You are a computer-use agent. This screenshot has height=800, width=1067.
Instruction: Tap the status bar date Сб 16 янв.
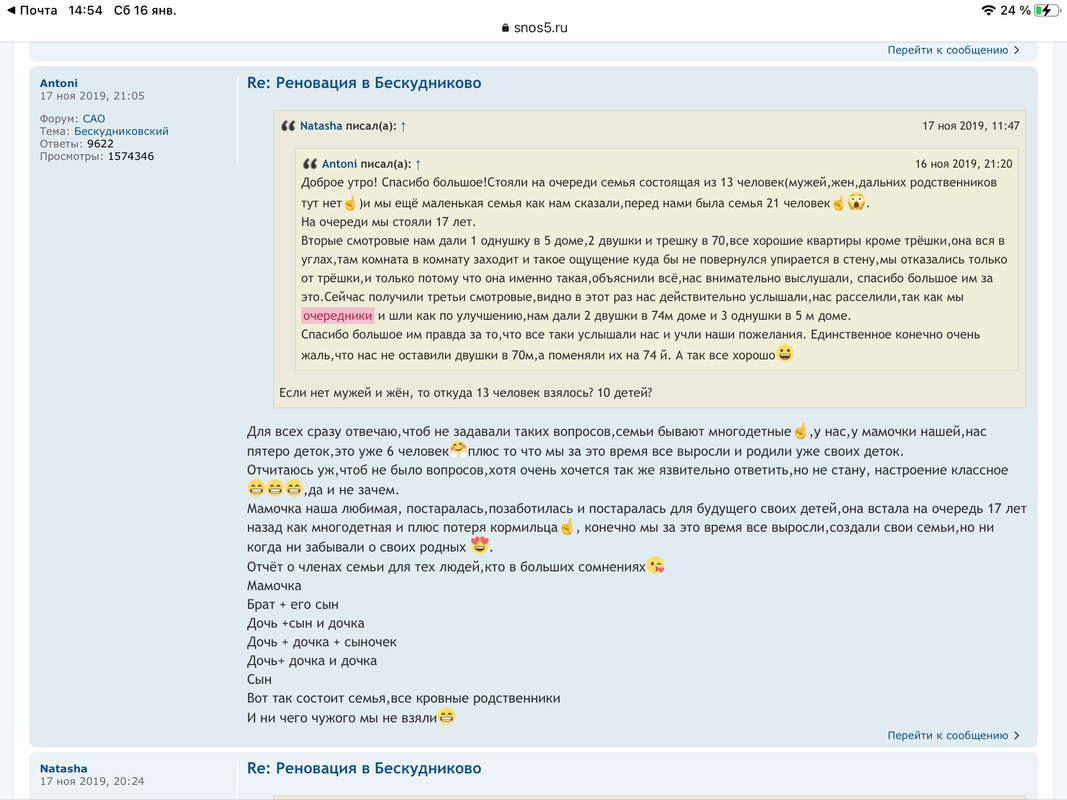pyautogui.click(x=145, y=10)
